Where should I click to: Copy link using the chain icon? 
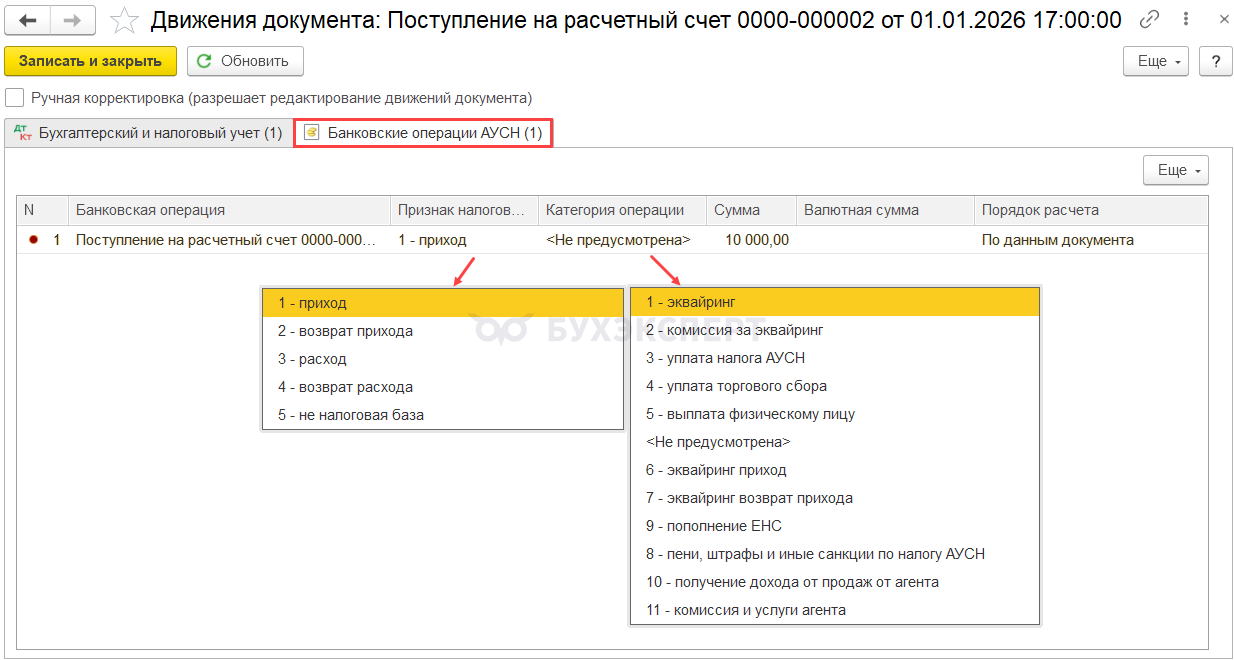point(1150,20)
